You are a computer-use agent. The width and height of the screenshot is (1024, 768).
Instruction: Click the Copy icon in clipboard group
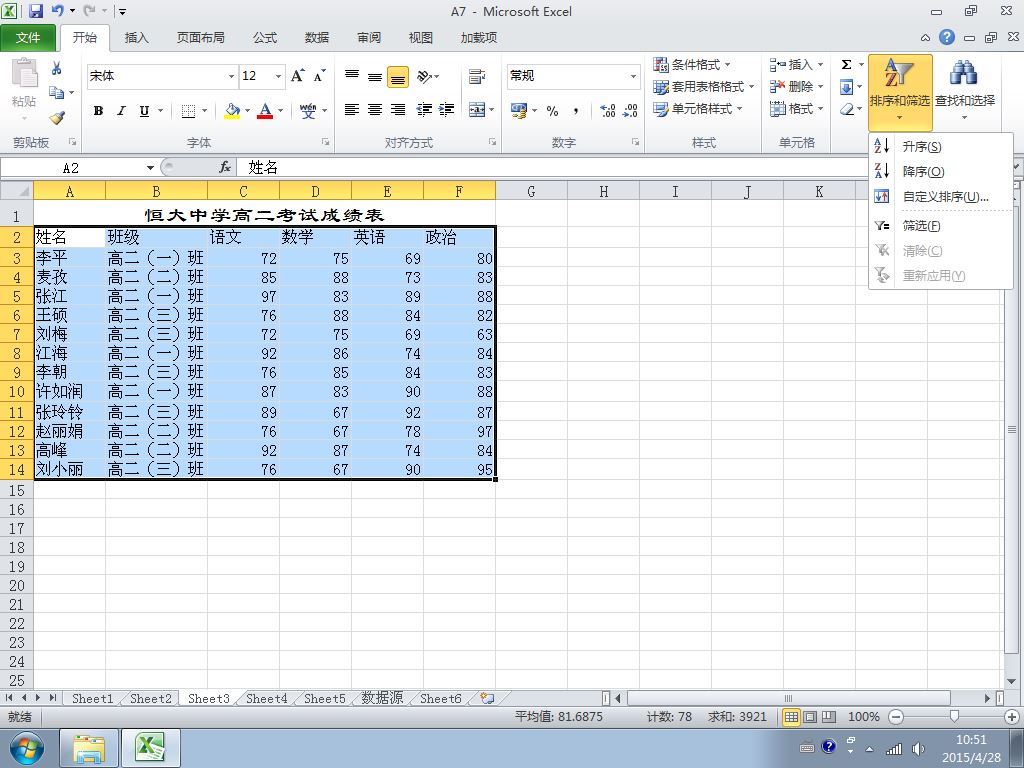(x=57, y=93)
